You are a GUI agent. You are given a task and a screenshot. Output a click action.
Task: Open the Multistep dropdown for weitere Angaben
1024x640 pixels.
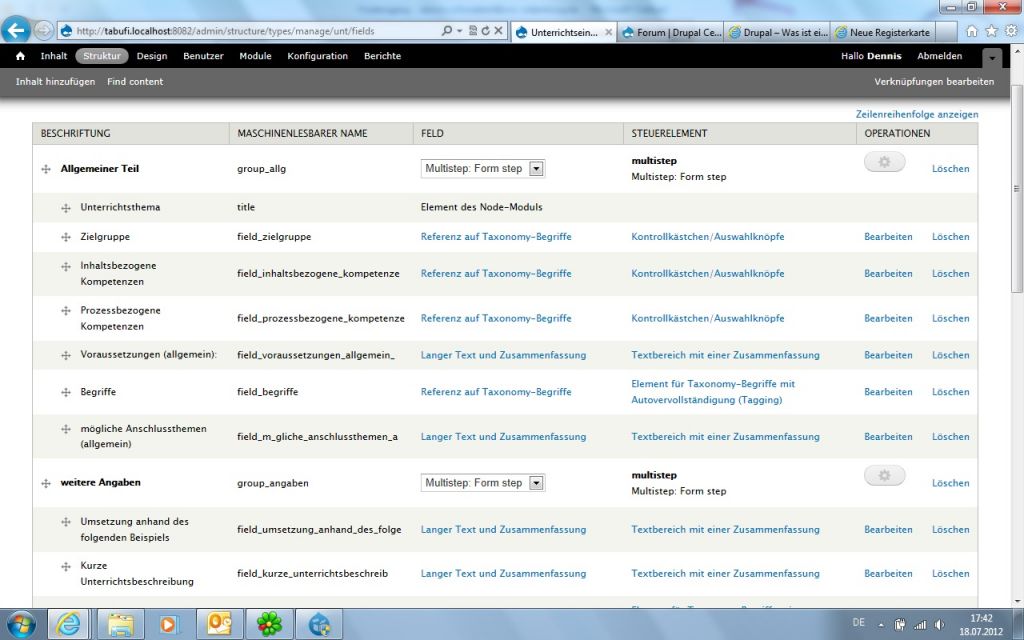click(536, 483)
